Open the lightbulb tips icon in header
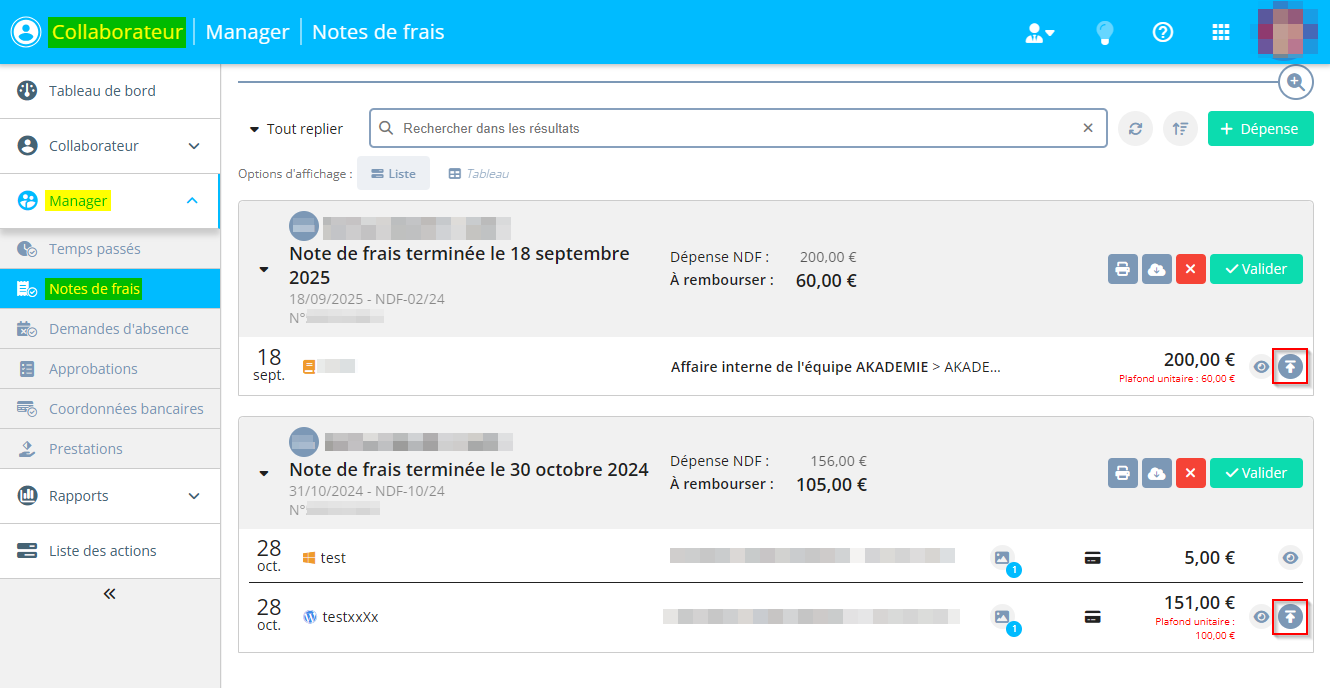Screen dimensions: 1330x688 1104,32
